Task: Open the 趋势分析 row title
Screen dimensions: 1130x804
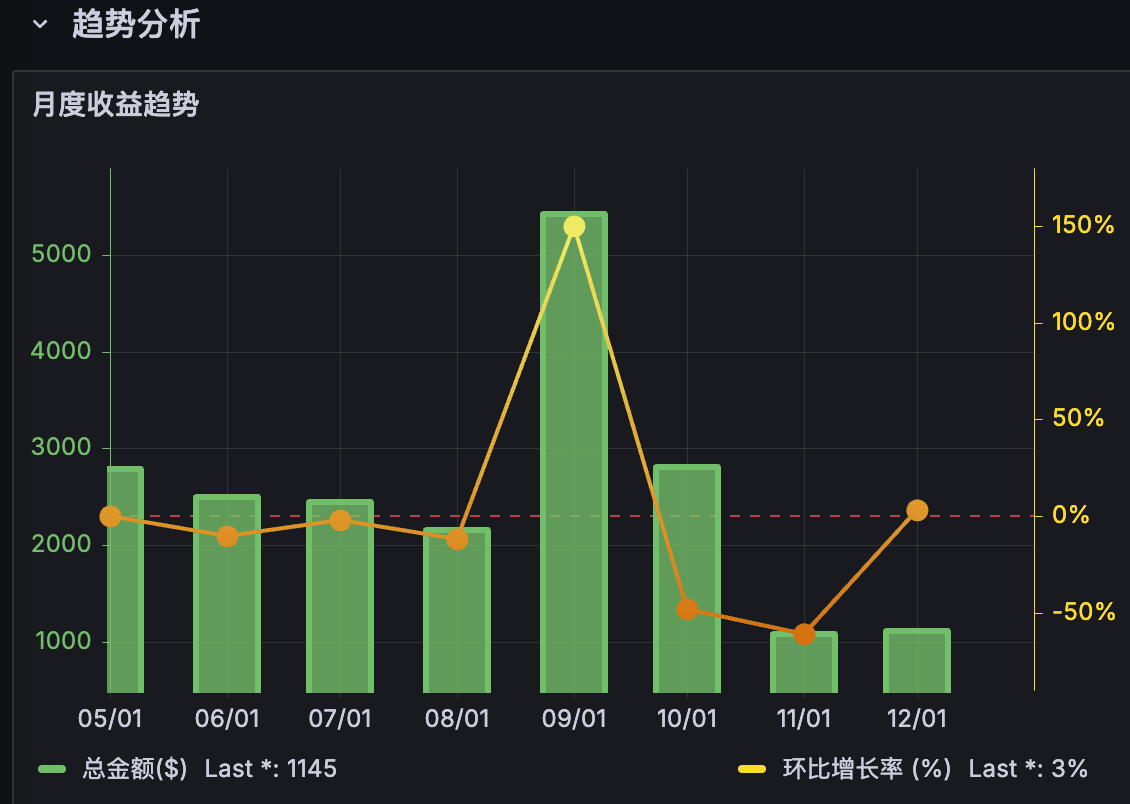Action: pos(136,24)
